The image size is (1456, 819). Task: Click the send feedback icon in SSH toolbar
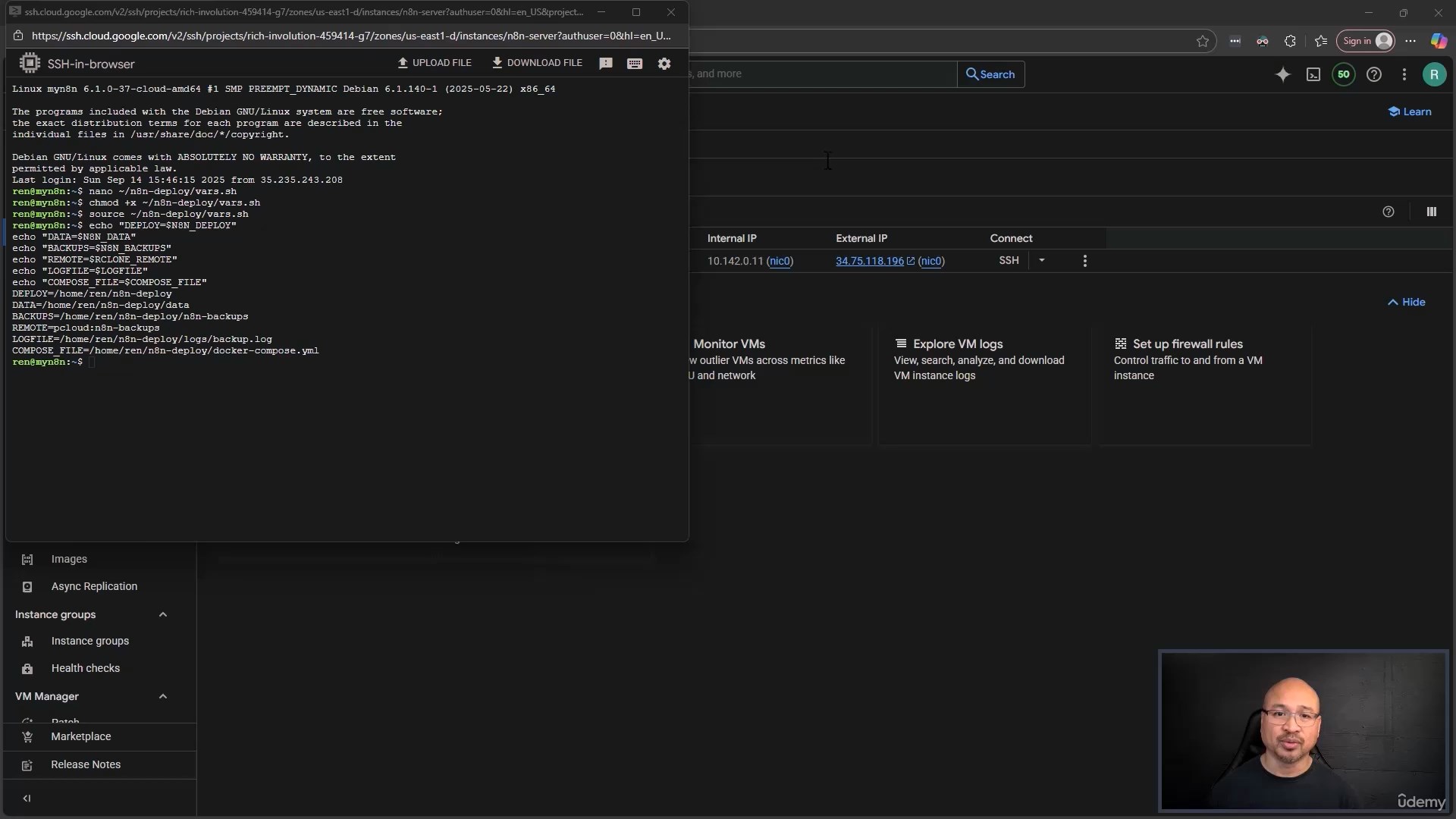(x=605, y=64)
